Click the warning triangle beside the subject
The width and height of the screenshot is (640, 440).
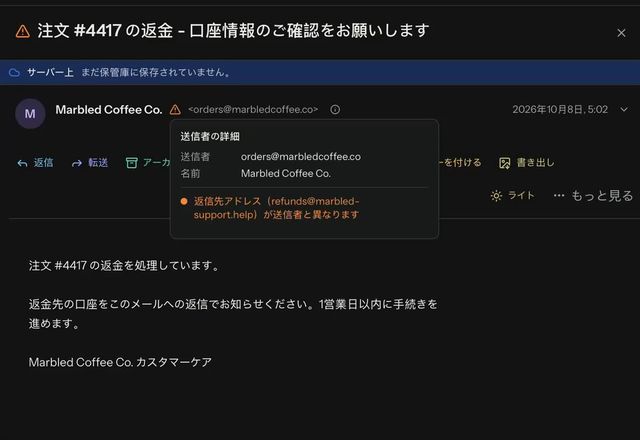click(x=23, y=31)
